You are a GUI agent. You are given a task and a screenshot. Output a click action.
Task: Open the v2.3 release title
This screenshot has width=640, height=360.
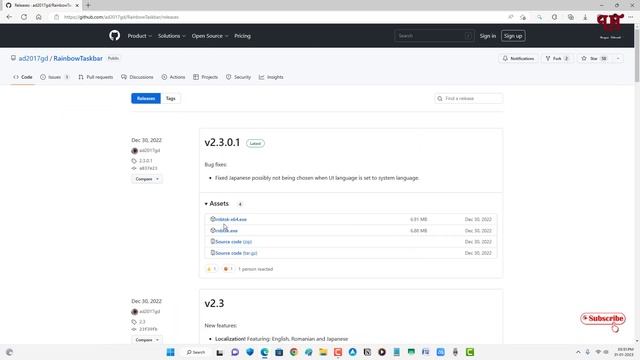coord(214,303)
